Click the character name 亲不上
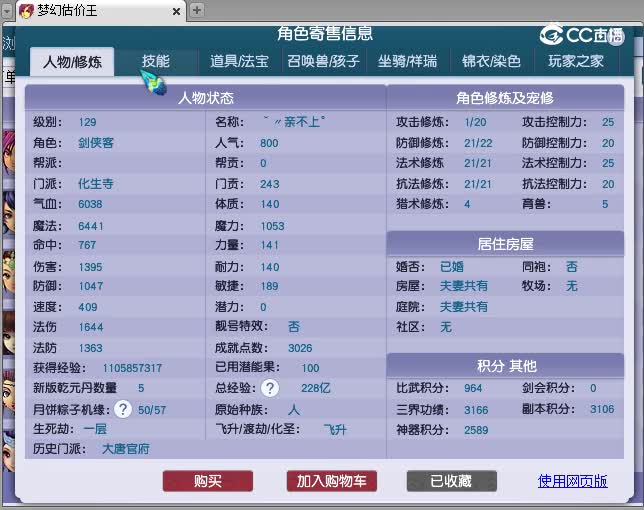 pos(294,122)
